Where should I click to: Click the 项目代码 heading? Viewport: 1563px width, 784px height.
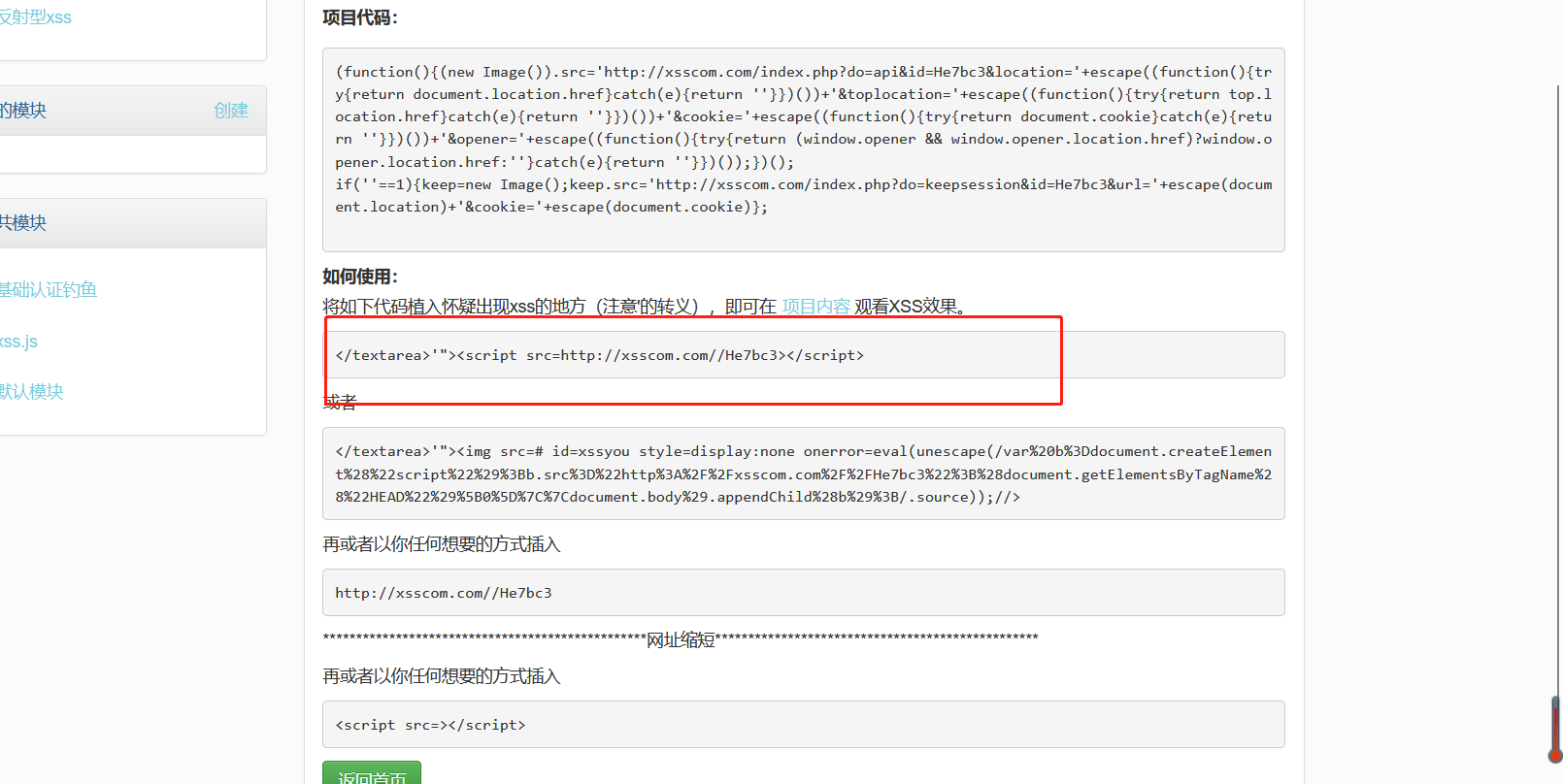point(360,17)
